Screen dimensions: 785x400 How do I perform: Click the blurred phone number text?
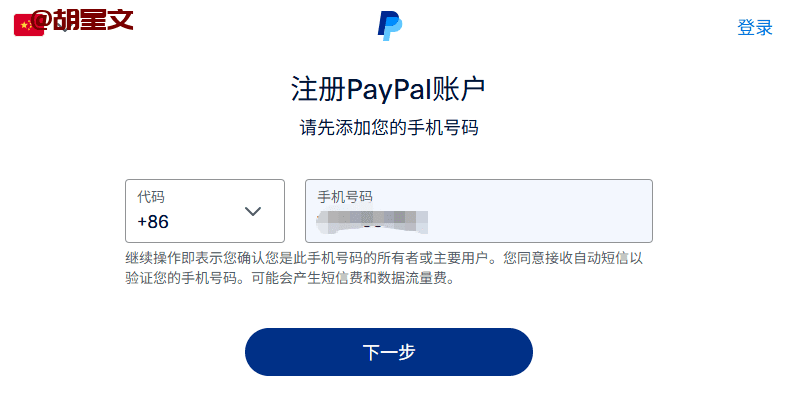tap(372, 222)
